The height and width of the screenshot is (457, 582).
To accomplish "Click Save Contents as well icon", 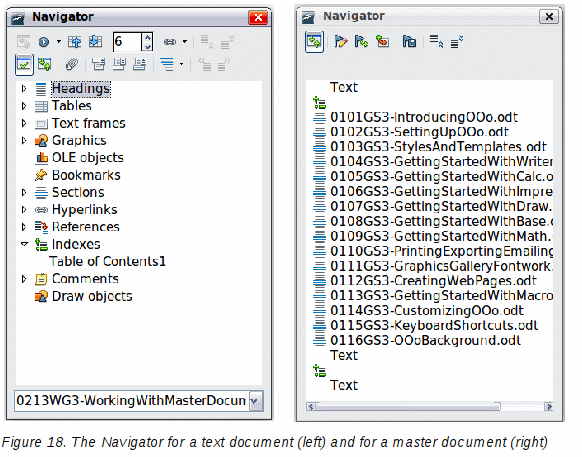I will coord(409,41).
